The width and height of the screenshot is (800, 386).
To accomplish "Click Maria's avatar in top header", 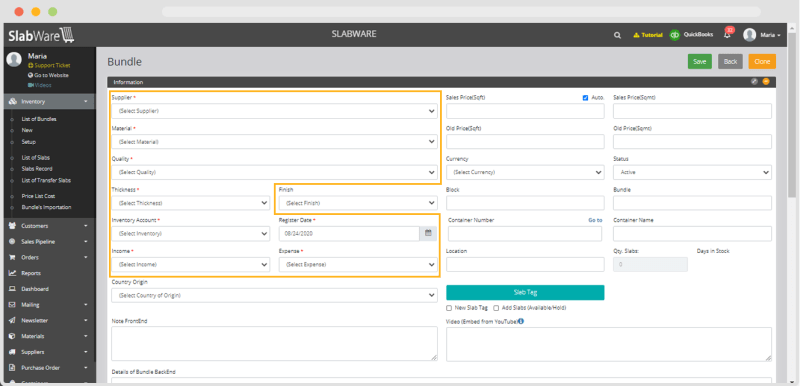I will click(x=749, y=35).
